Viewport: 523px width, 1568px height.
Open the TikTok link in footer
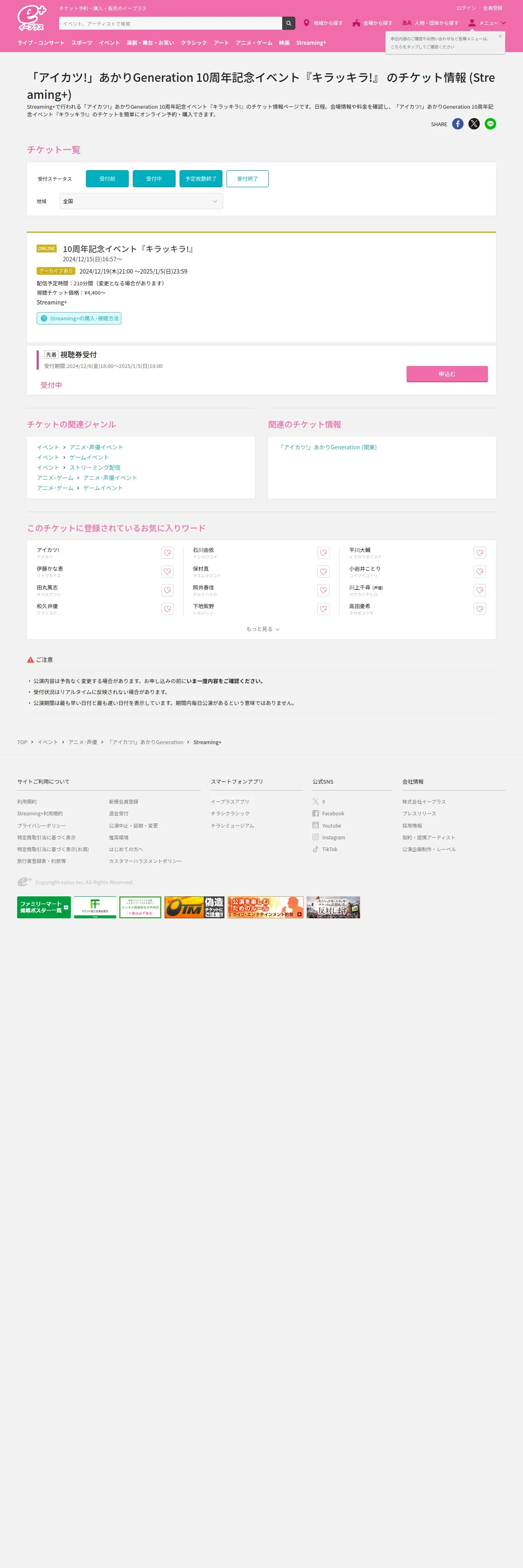pos(325,850)
